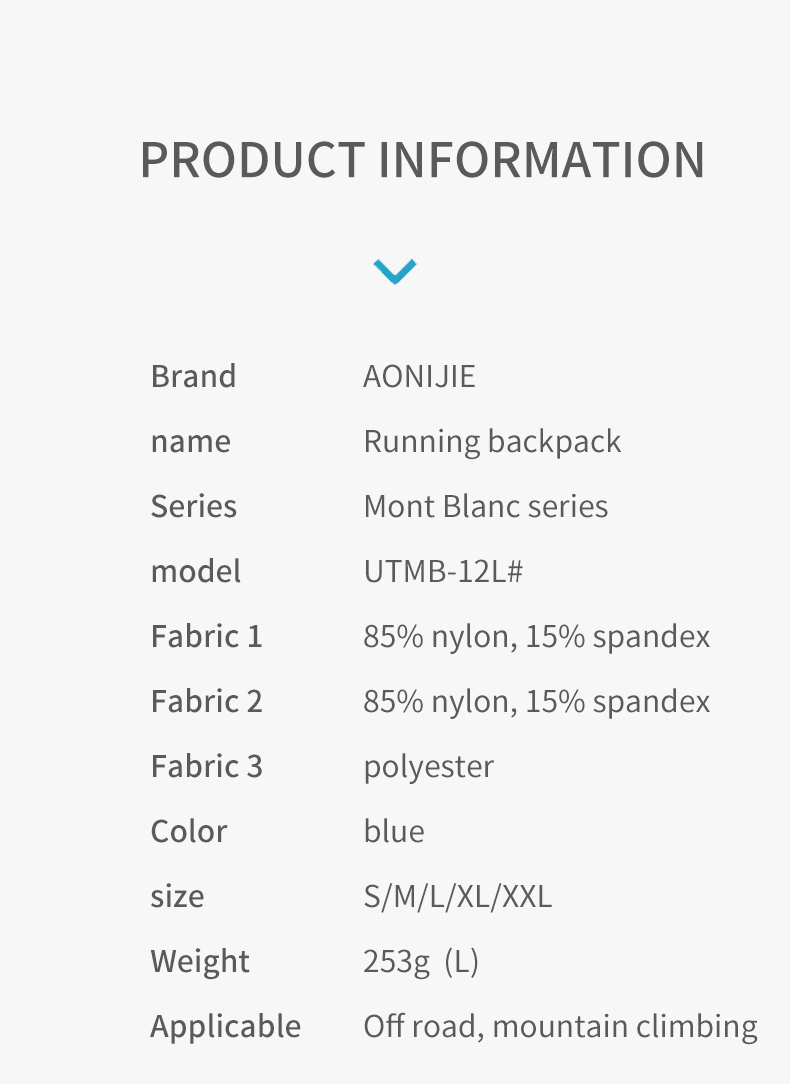Click the polyester fabric value
Screen dimensions: 790x1084
pyautogui.click(x=429, y=767)
